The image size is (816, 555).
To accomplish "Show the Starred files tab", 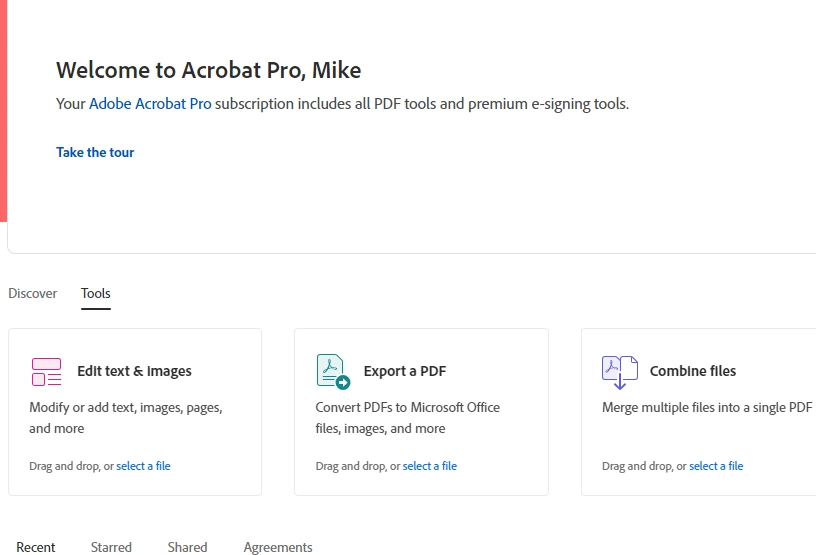I will pyautogui.click(x=111, y=547).
